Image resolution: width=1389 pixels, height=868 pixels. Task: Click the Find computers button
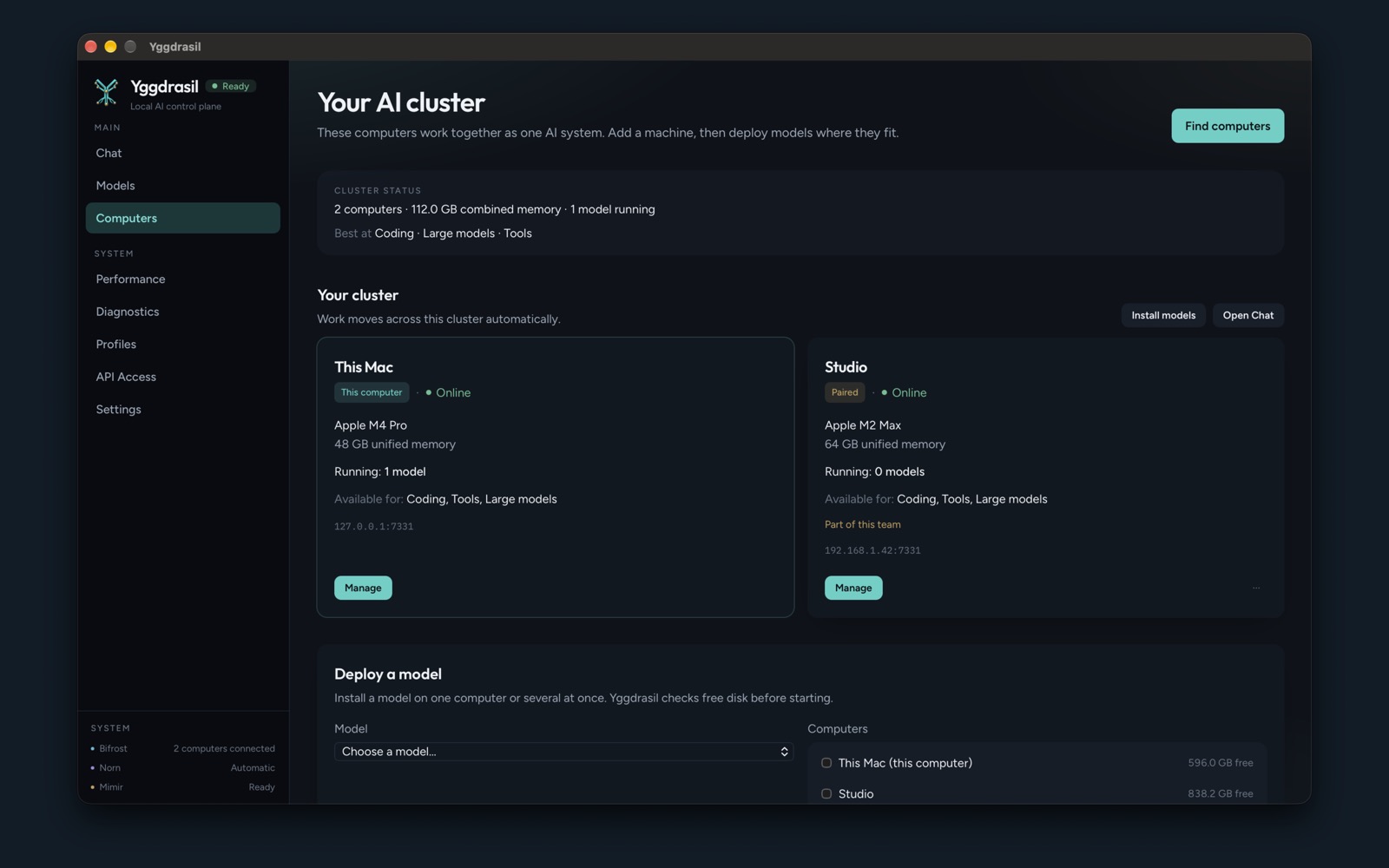click(x=1228, y=126)
